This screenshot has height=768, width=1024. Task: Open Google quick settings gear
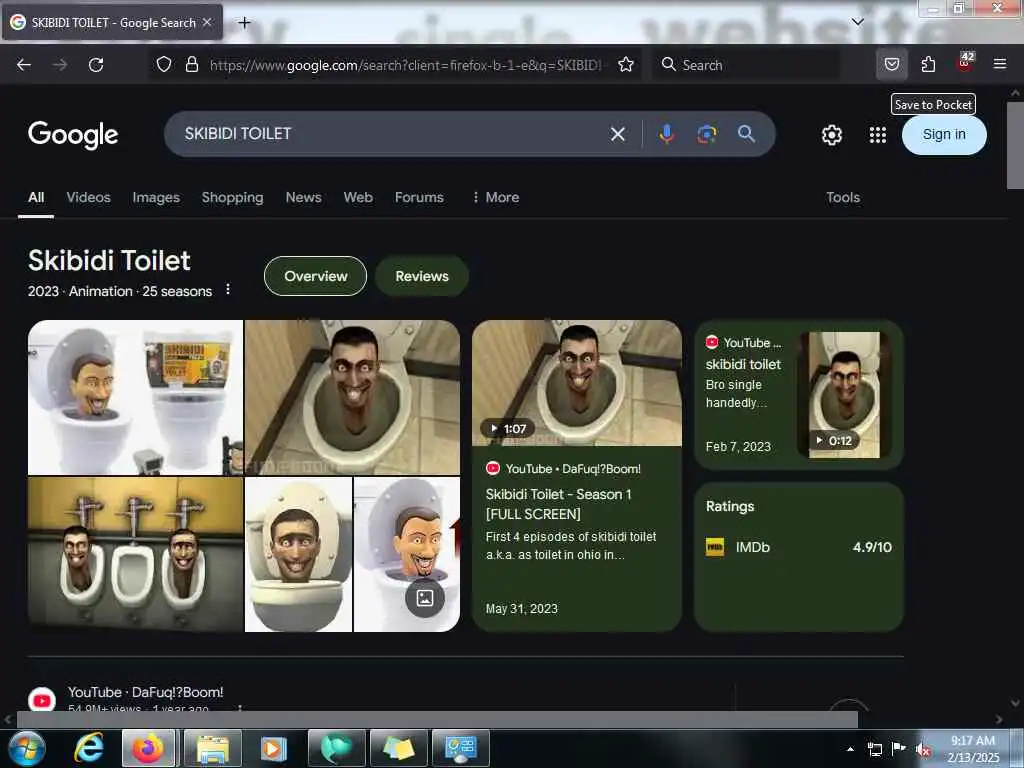pos(831,135)
